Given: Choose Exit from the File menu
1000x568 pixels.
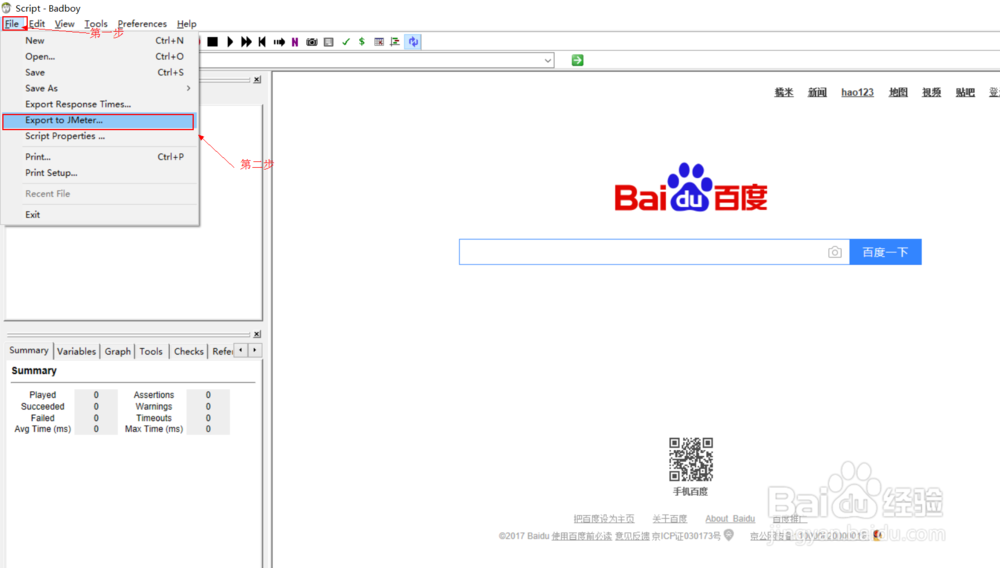Looking at the screenshot, I should (99, 214).
